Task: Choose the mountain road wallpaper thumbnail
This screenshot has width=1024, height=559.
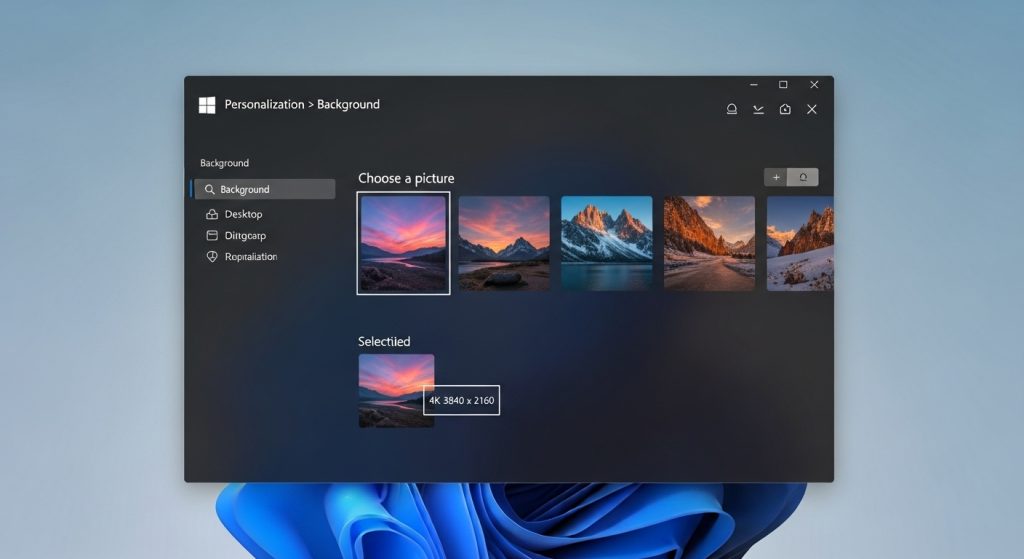Action: tap(709, 243)
